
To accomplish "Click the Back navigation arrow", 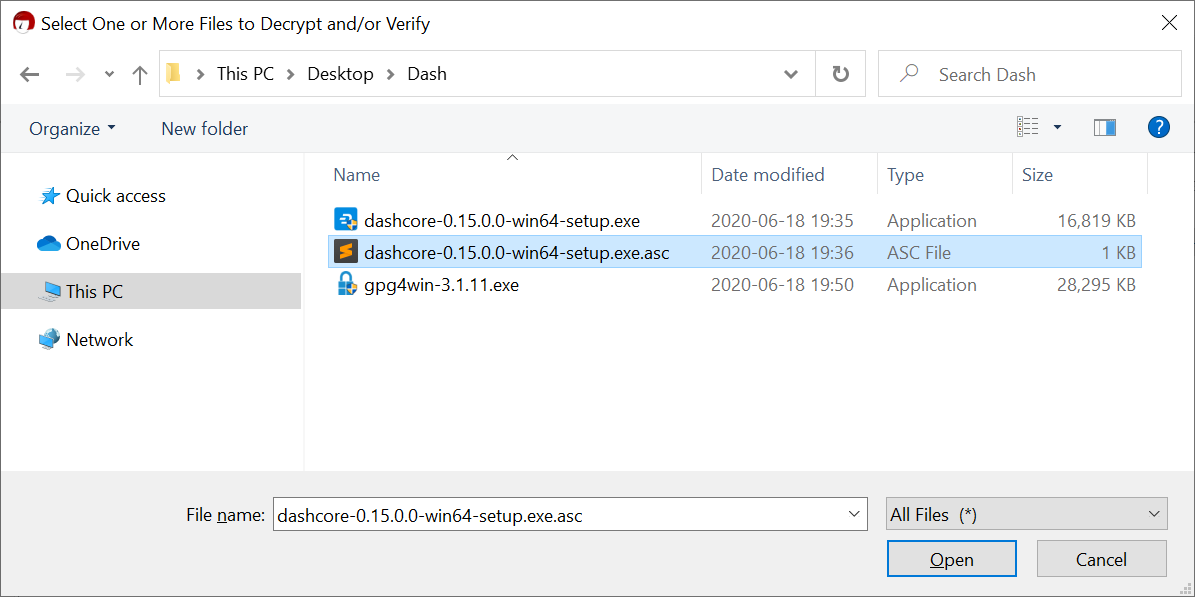I will coord(29,74).
